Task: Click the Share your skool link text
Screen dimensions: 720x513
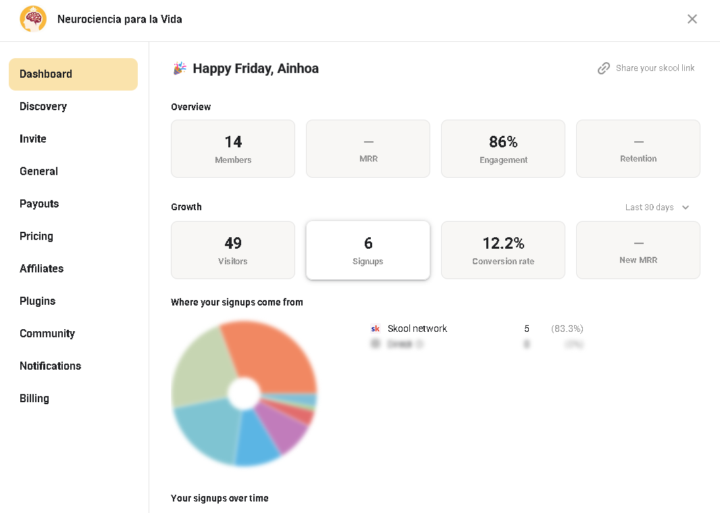Action: point(655,68)
